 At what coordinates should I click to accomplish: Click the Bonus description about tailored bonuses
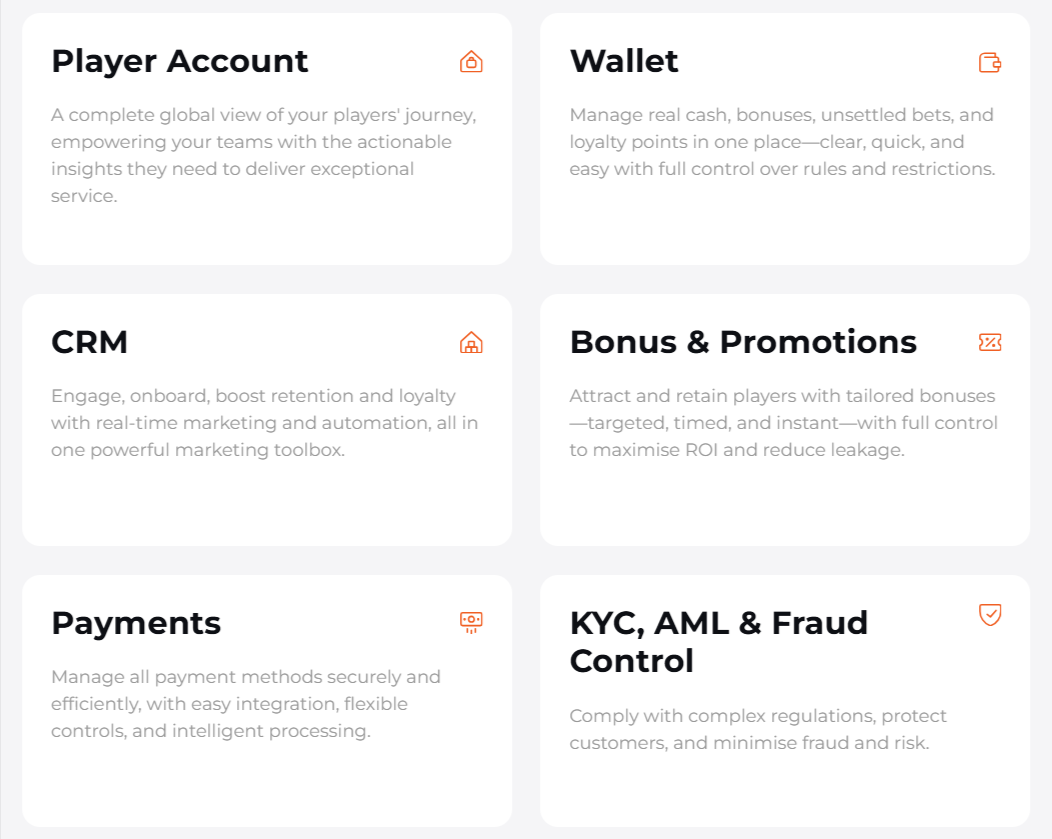(x=783, y=423)
